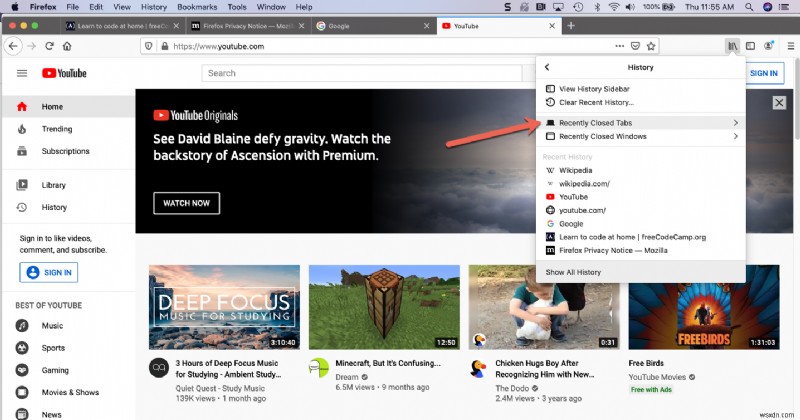Close the YouTube Originals banner
The image size is (800, 420).
point(779,103)
